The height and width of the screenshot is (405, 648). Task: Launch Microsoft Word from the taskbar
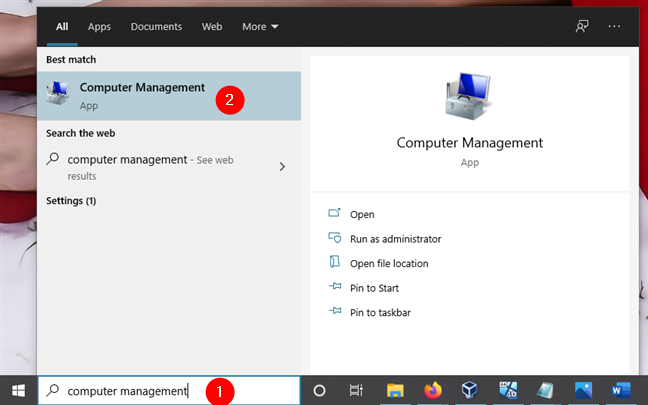(x=621, y=391)
